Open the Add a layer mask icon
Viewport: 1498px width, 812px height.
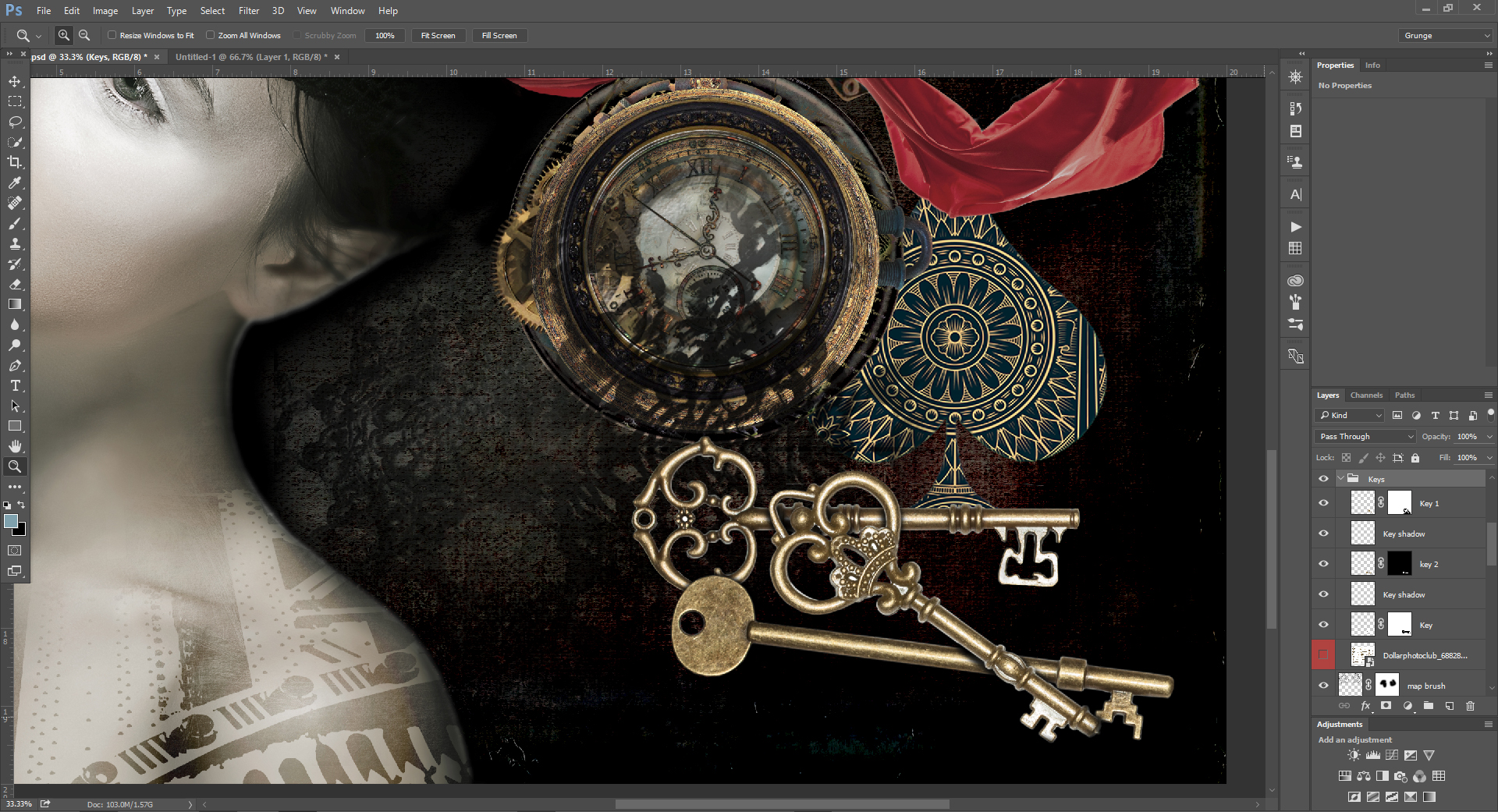1386,706
